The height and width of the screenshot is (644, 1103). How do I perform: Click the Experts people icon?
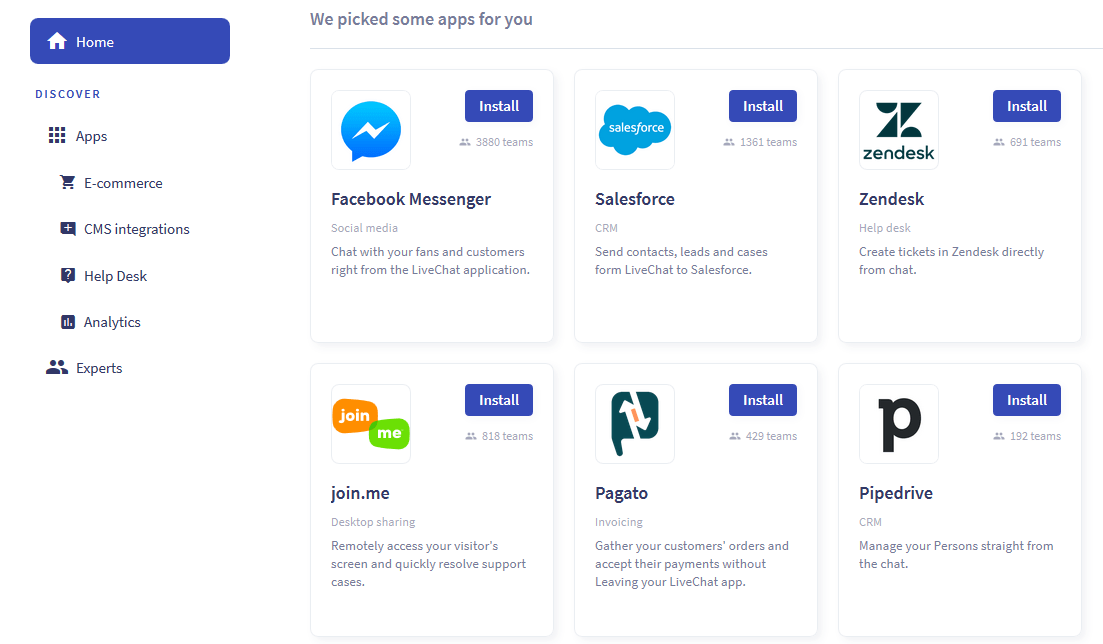[57, 367]
